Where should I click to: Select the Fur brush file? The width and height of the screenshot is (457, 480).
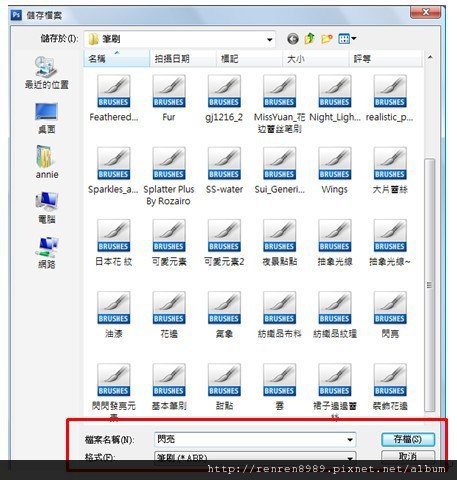click(x=169, y=99)
